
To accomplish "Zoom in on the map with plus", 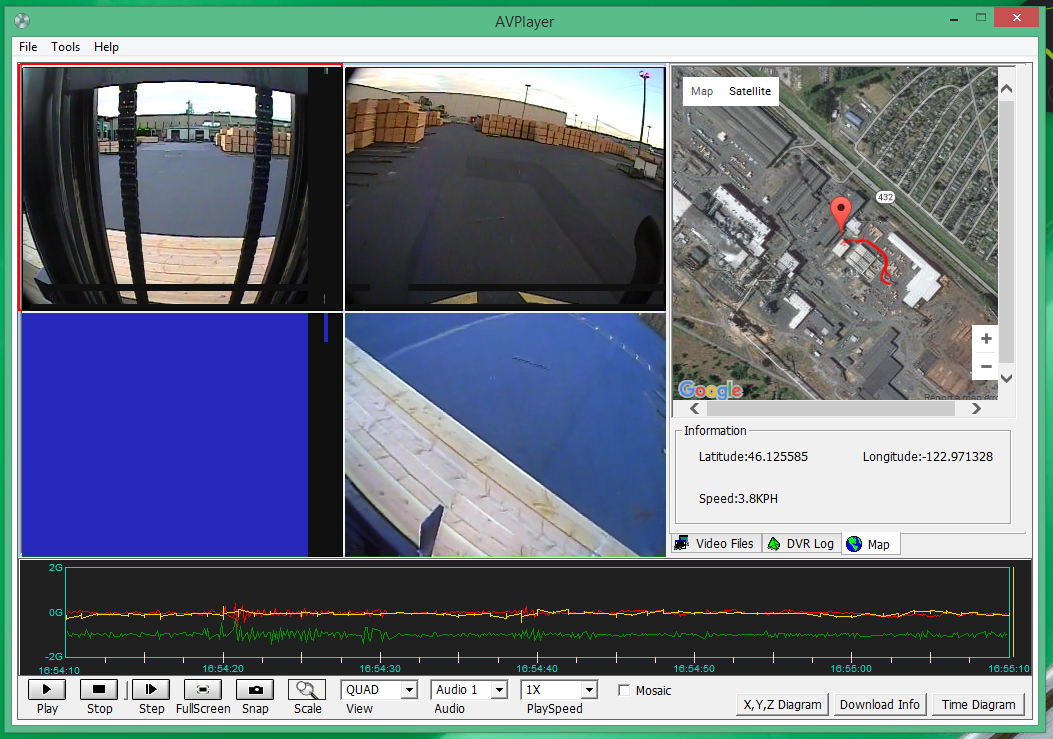I will (x=986, y=339).
